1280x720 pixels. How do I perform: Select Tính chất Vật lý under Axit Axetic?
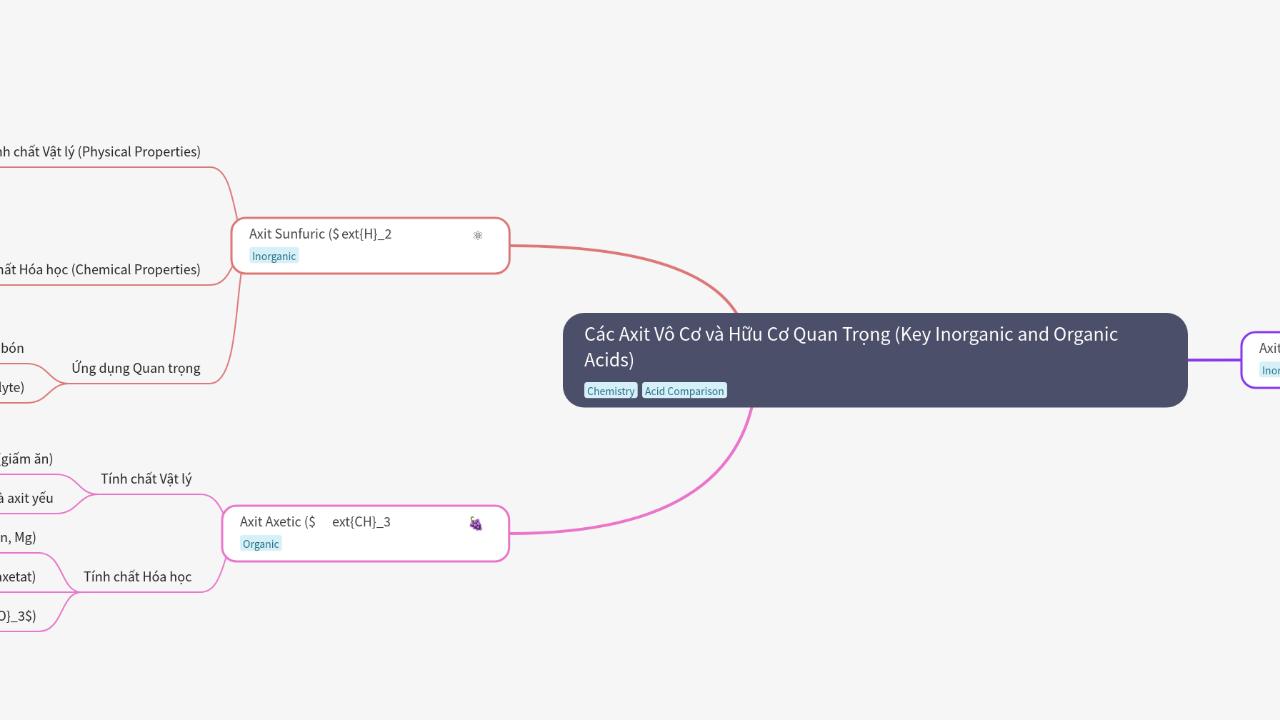146,479
